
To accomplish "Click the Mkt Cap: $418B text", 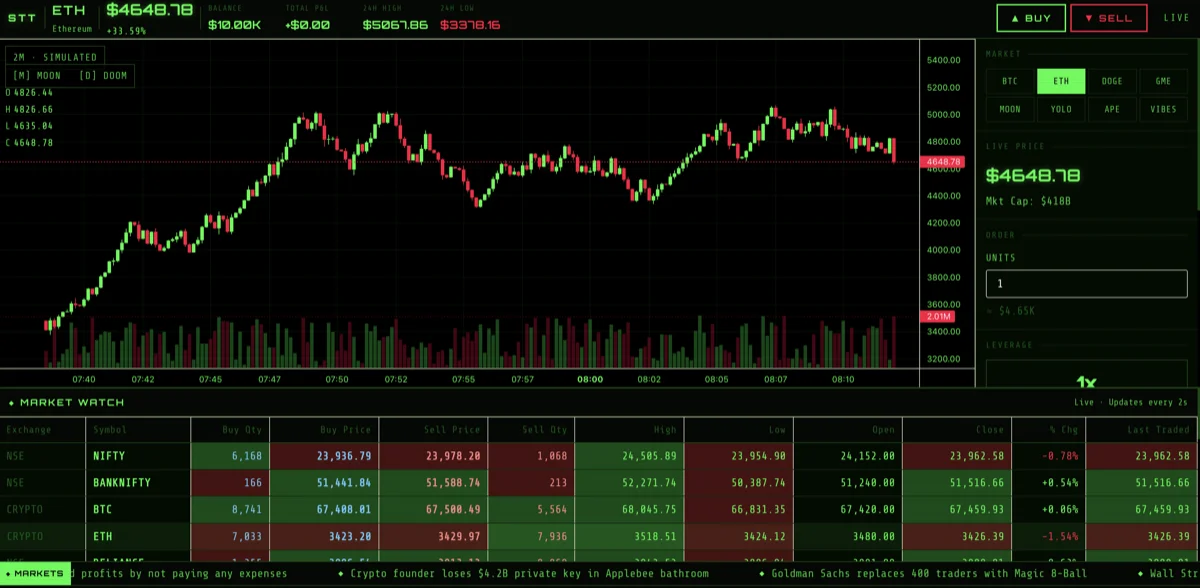I will [1029, 201].
